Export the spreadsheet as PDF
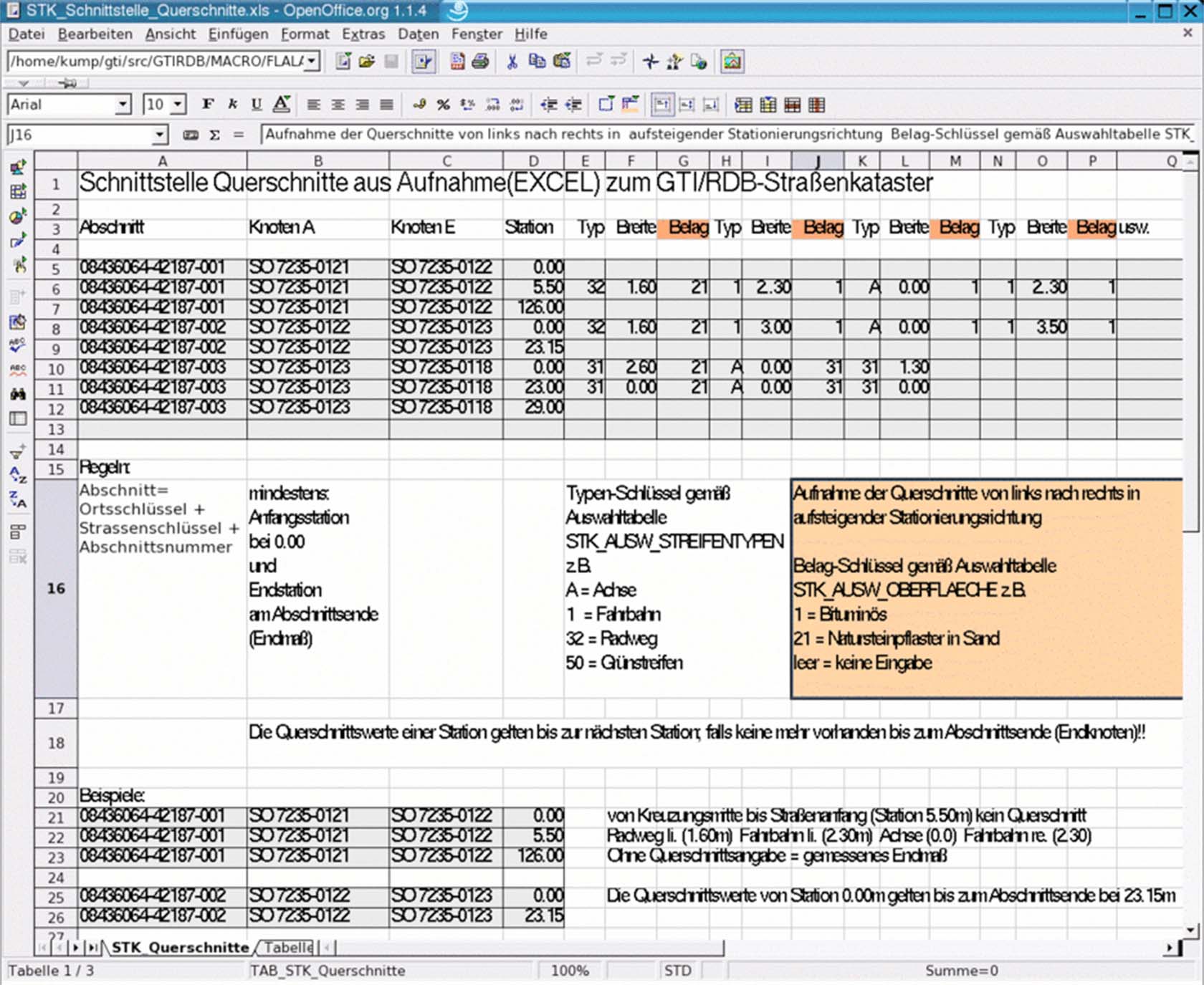The image size is (1204, 985). tap(458, 62)
